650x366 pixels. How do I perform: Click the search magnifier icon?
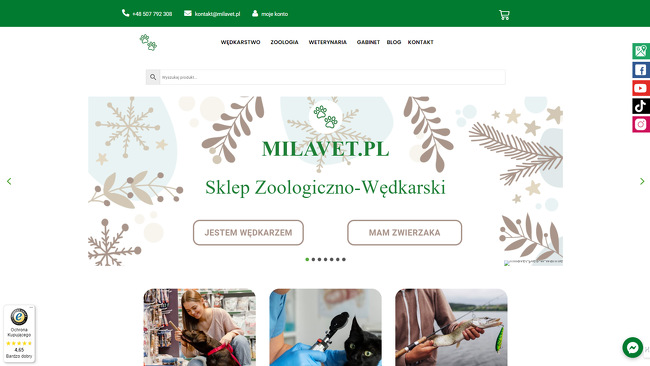pyautogui.click(x=153, y=77)
